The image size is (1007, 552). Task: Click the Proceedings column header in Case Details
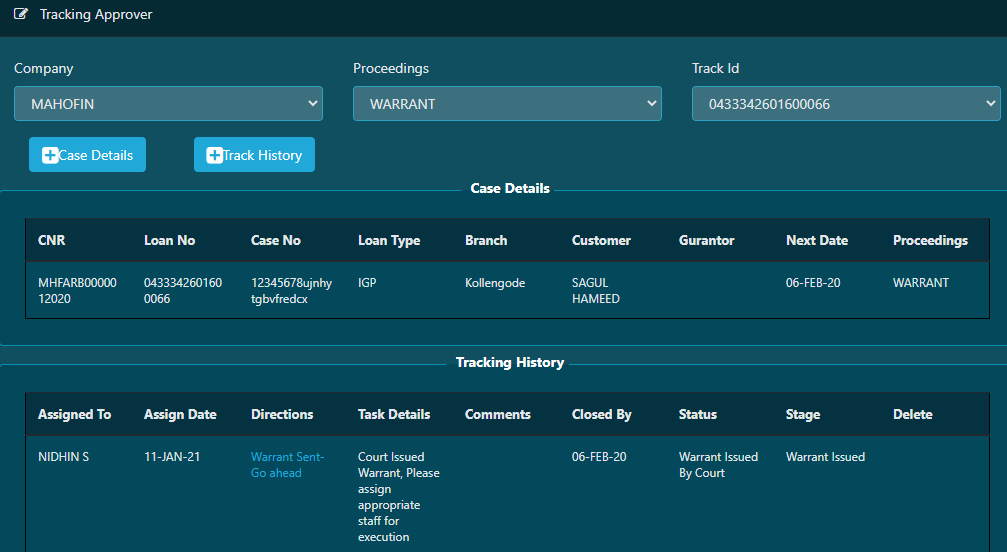pyautogui.click(x=930, y=241)
